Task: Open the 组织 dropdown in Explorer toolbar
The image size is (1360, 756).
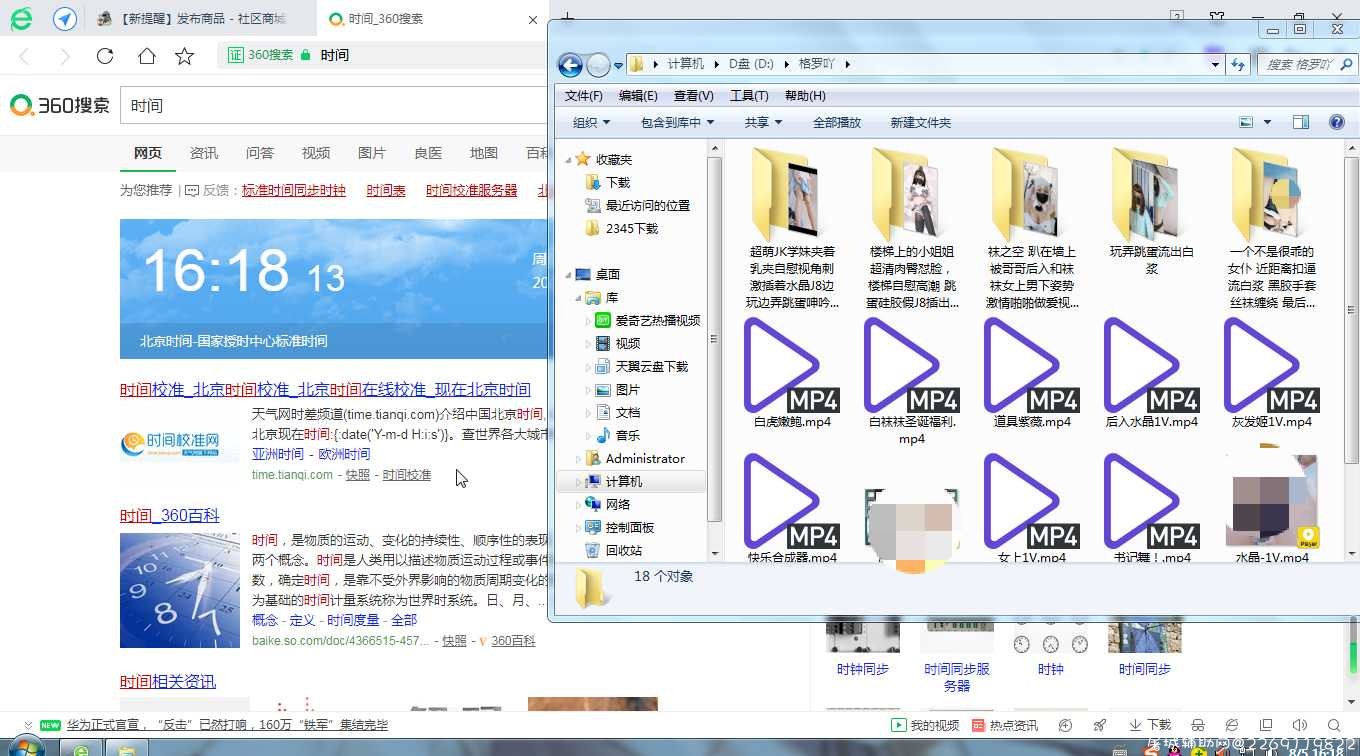Action: tap(591, 122)
